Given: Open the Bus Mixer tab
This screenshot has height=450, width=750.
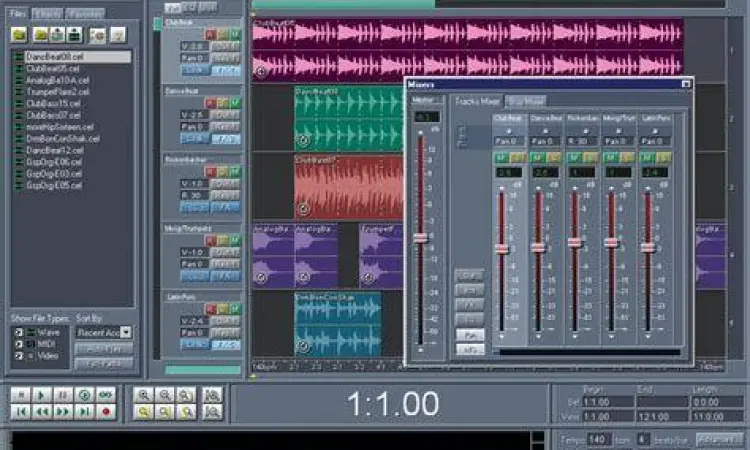Looking at the screenshot, I should (525, 101).
